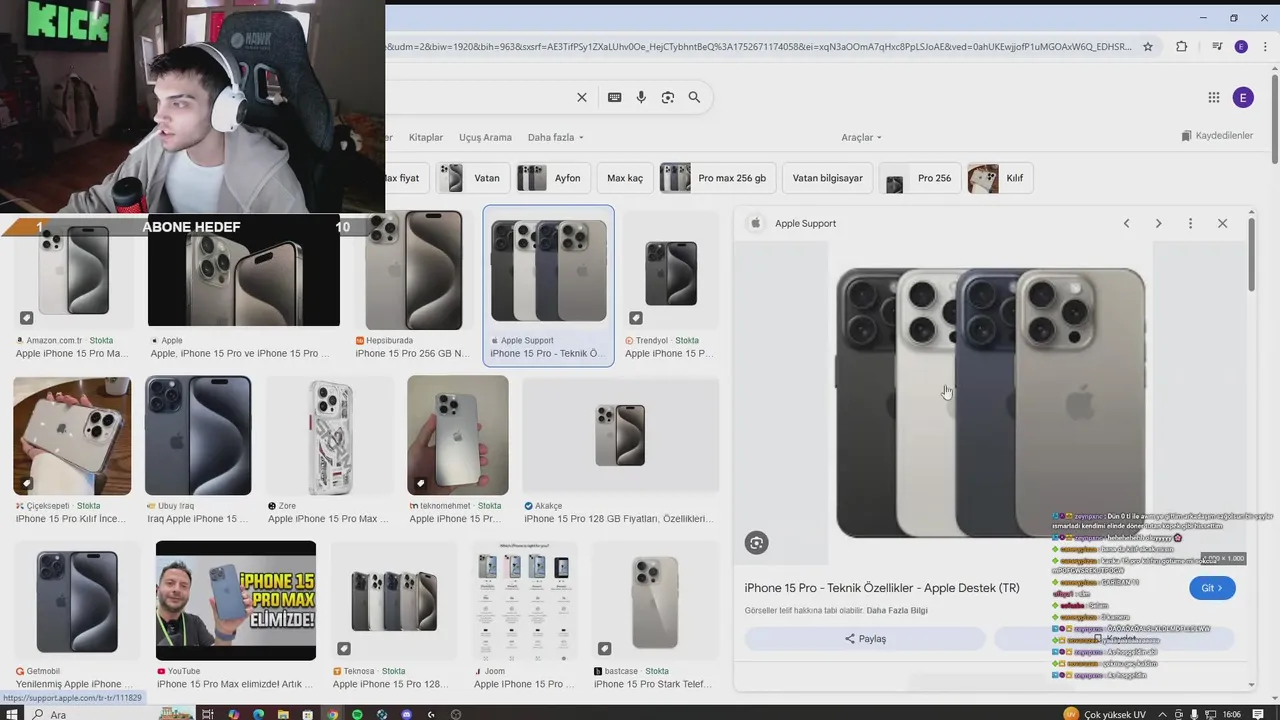
Task: Open Daha Fazla Bilgi link
Action: pos(897,610)
